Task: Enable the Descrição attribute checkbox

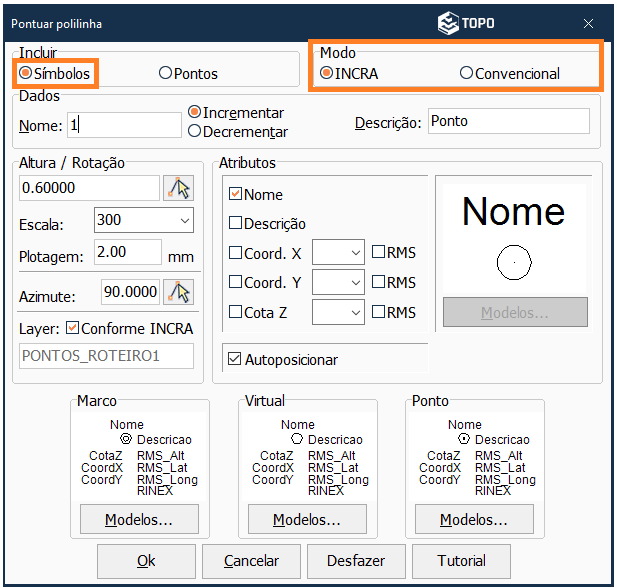Action: tap(236, 224)
